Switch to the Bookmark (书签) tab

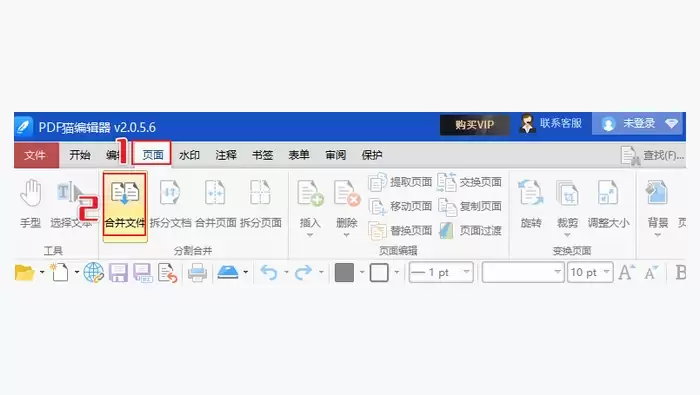[x=262, y=155]
